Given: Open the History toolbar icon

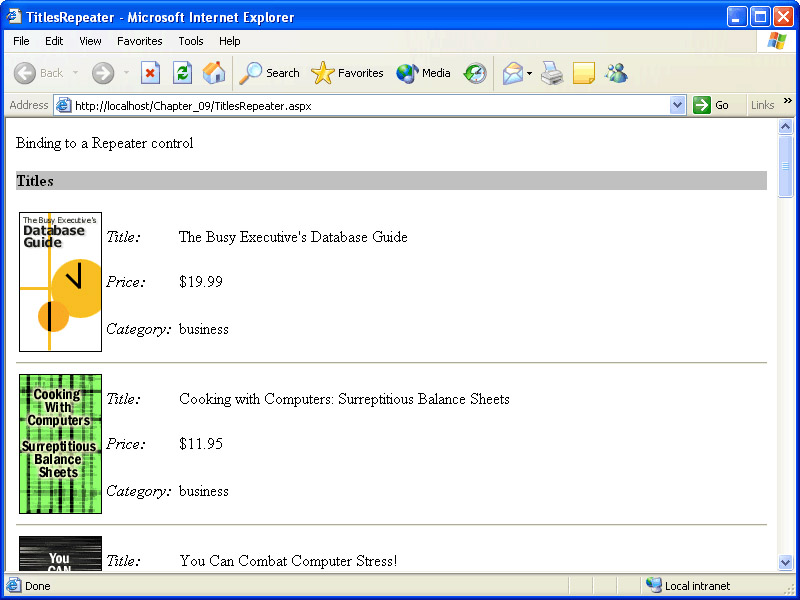Looking at the screenshot, I should click(x=475, y=73).
